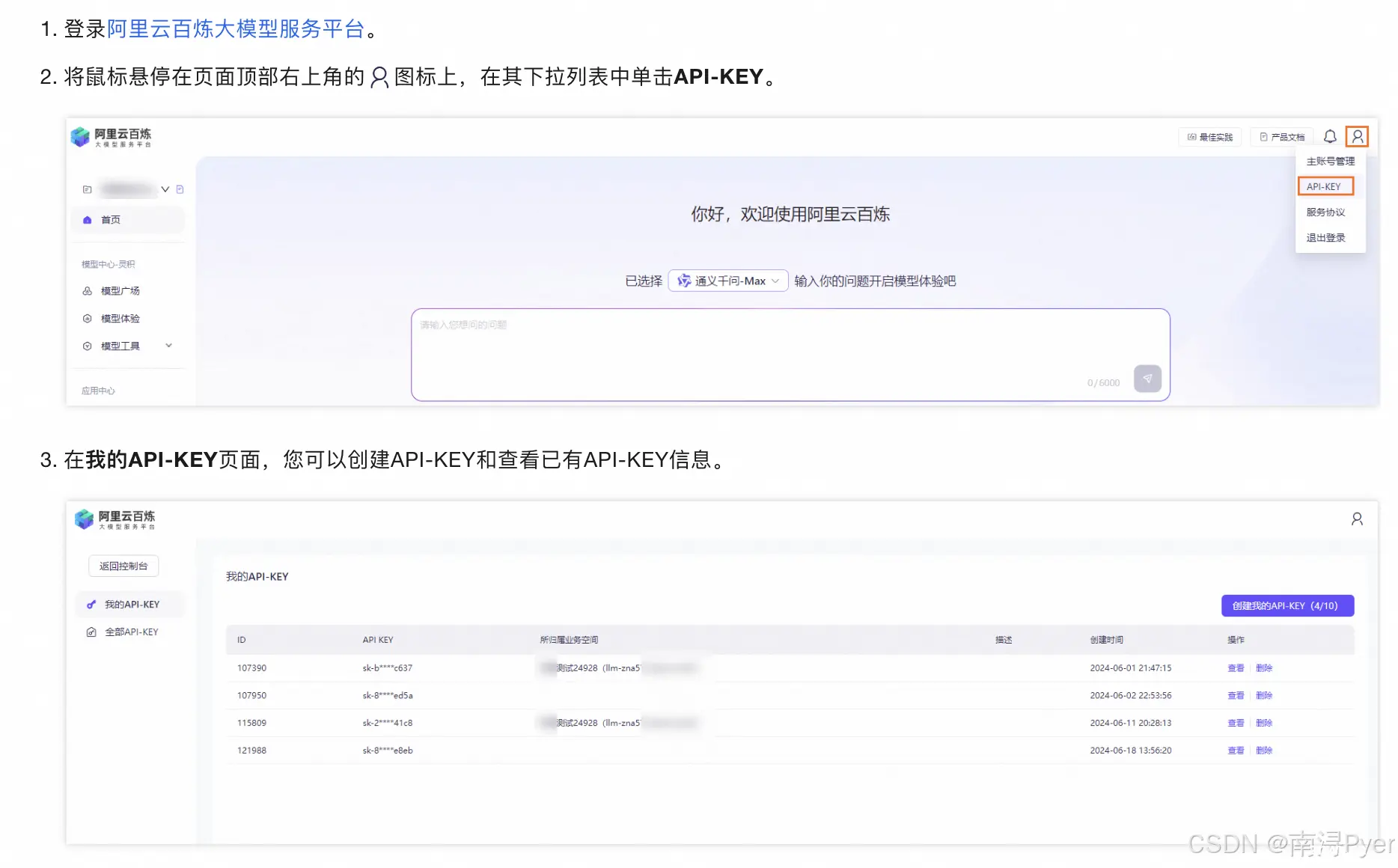Click the 0/6000 character counter
This screenshot has height=868, width=1398.
pos(1103,382)
